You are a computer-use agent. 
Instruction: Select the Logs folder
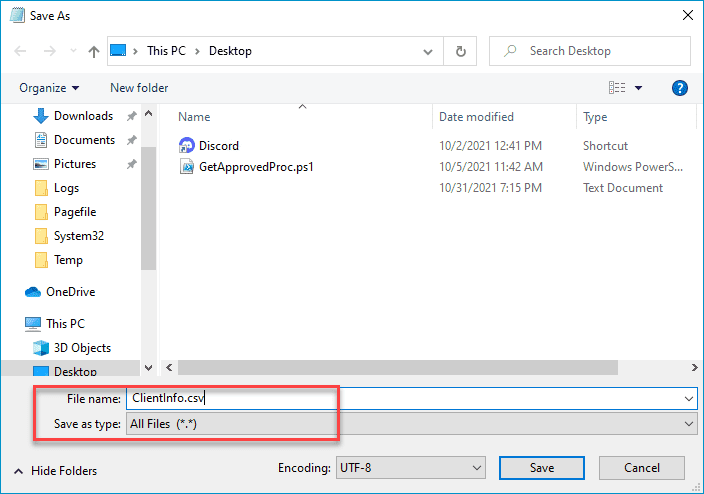tap(66, 188)
